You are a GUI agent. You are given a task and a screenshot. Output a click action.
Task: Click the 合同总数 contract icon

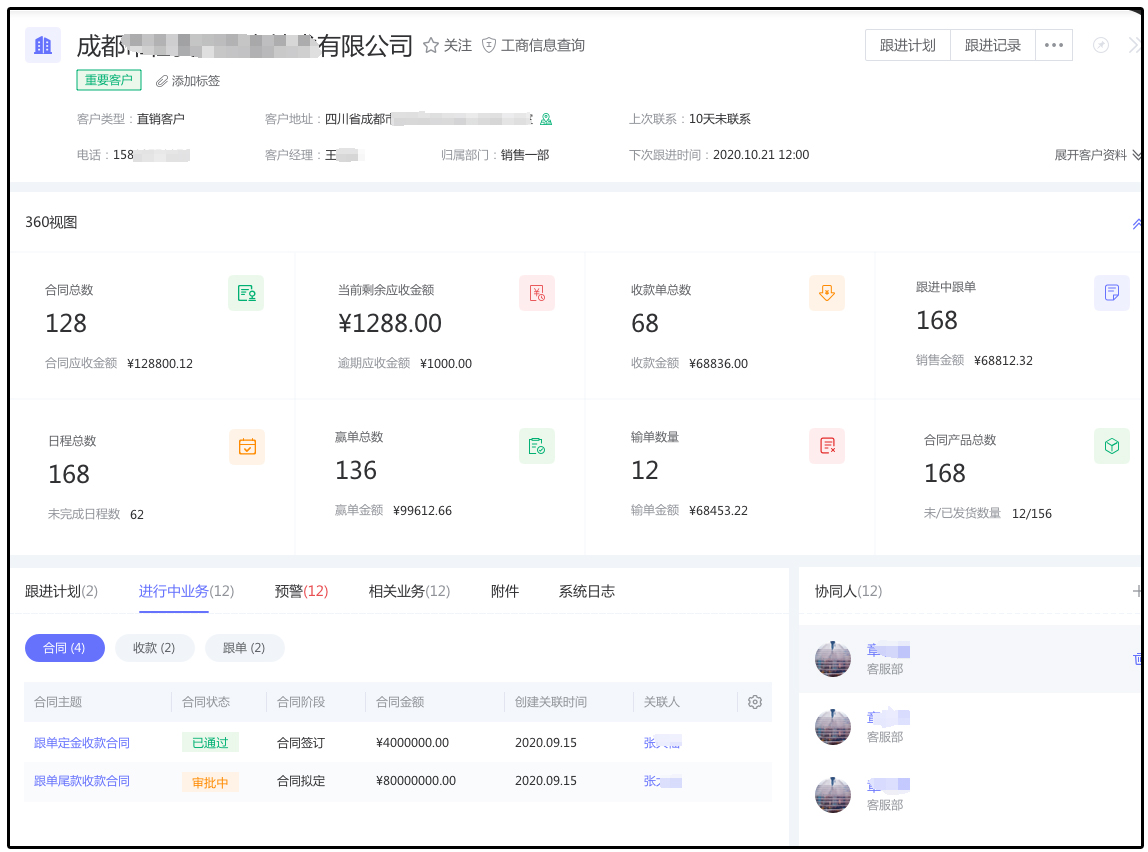(x=246, y=293)
